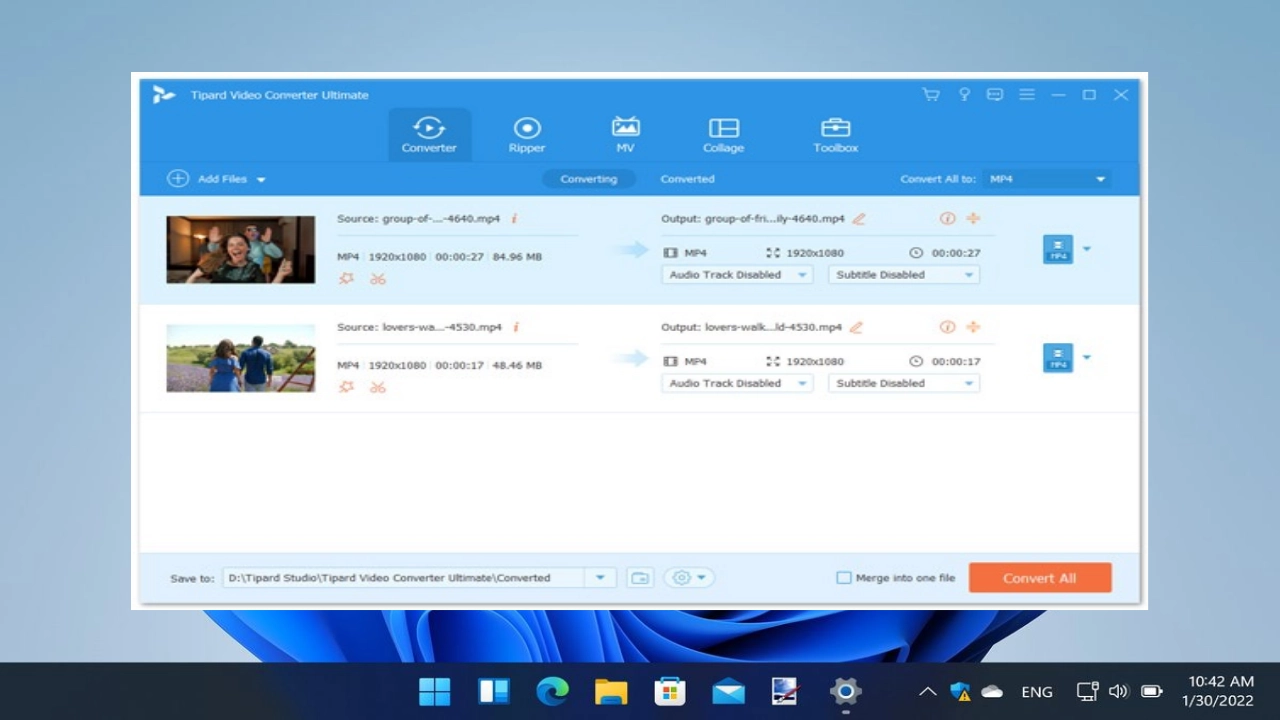Viewport: 1280px width, 720px height.
Task: Enable Merge into one file checkbox
Action: (x=844, y=578)
